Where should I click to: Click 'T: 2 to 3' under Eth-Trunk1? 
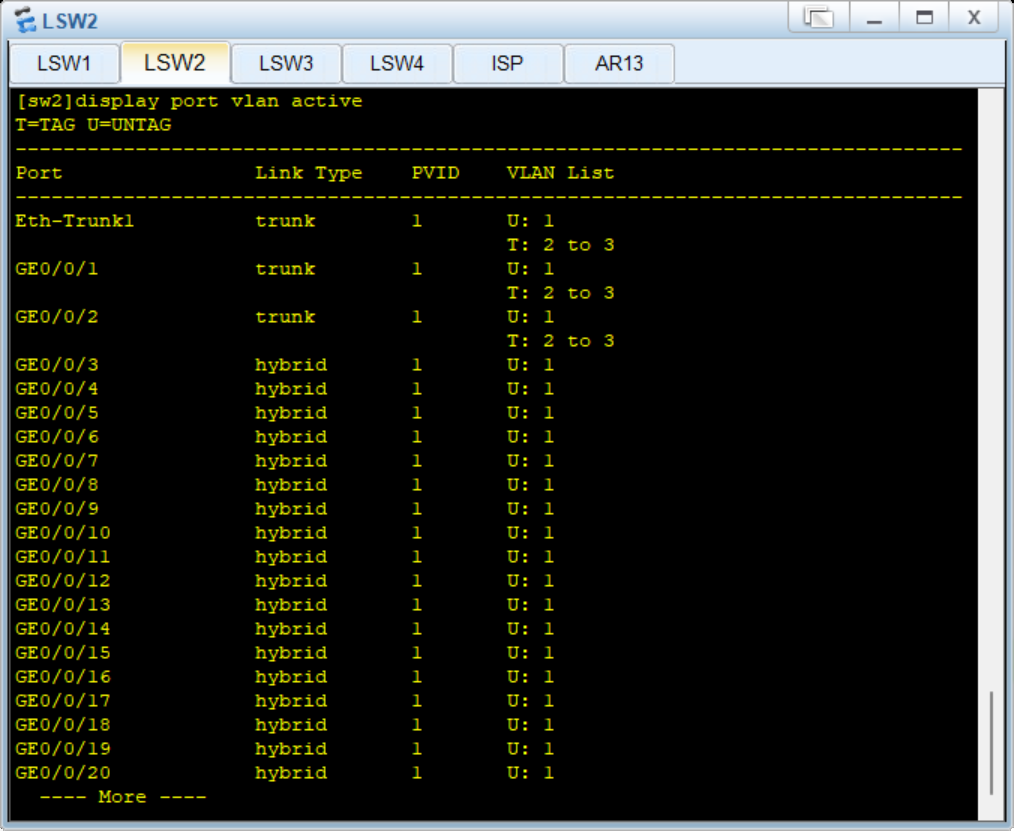point(560,245)
